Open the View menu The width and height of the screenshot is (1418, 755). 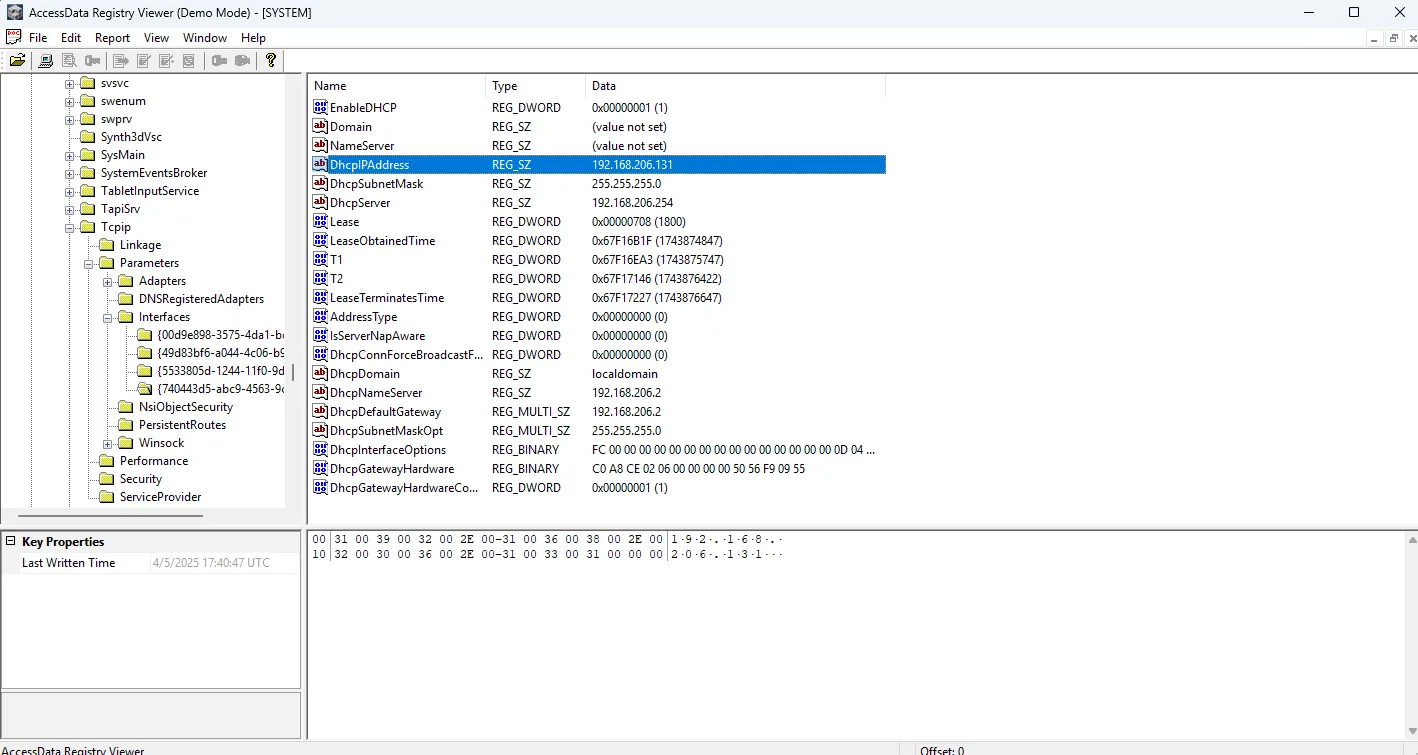pos(156,38)
